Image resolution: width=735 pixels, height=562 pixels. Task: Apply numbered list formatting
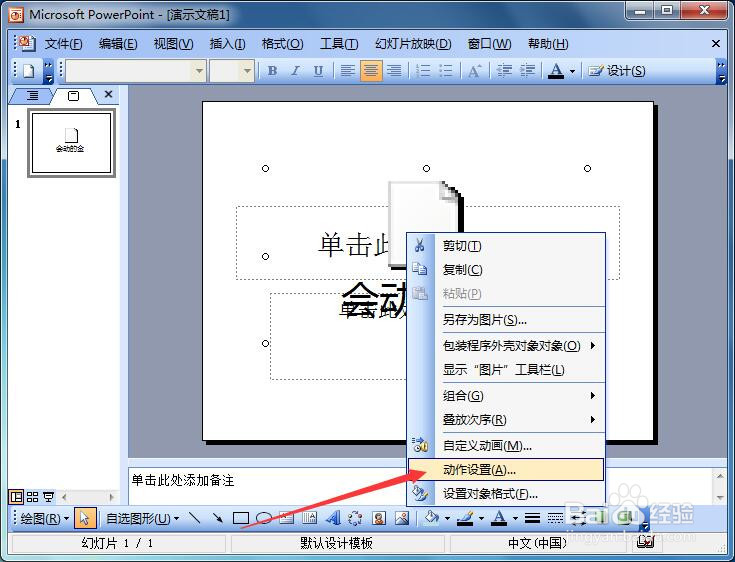pos(423,71)
